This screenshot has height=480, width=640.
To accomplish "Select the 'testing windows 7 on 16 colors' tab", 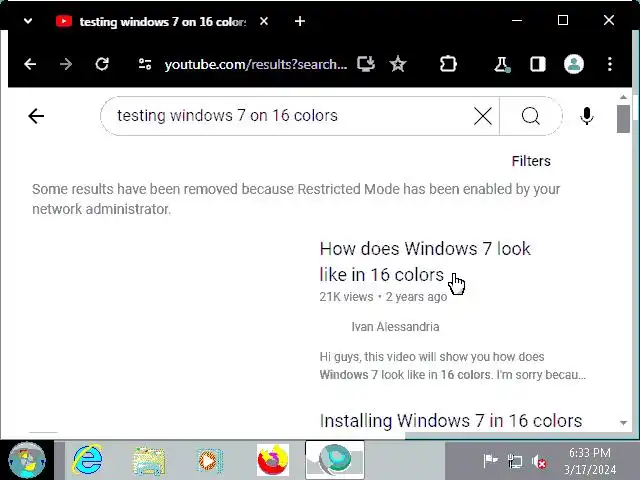I will (x=152, y=21).
